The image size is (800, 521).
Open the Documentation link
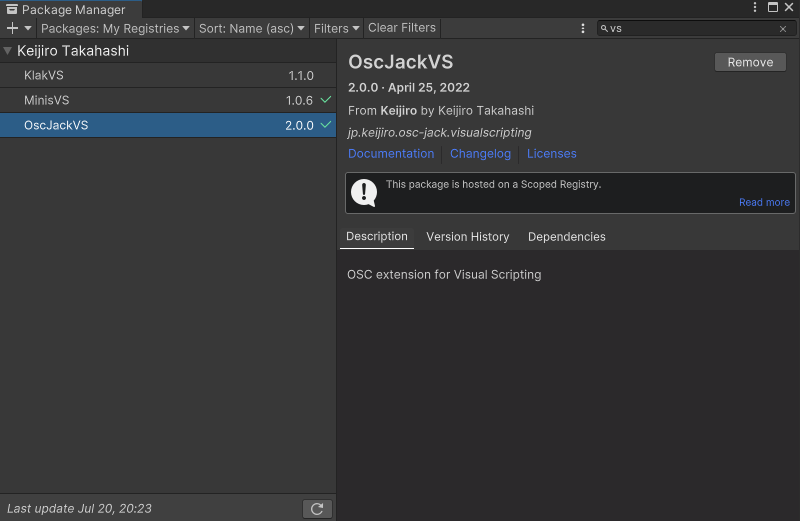(391, 154)
